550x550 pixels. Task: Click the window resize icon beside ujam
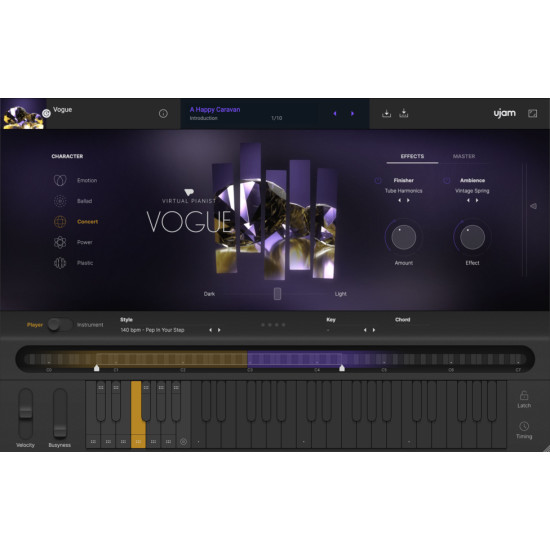[x=532, y=113]
